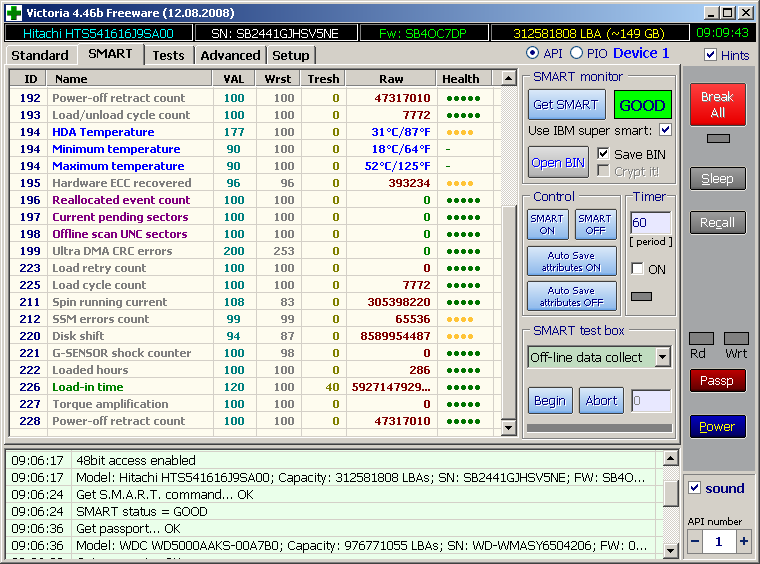Click the Abort test button
760x564 pixels.
click(x=601, y=401)
